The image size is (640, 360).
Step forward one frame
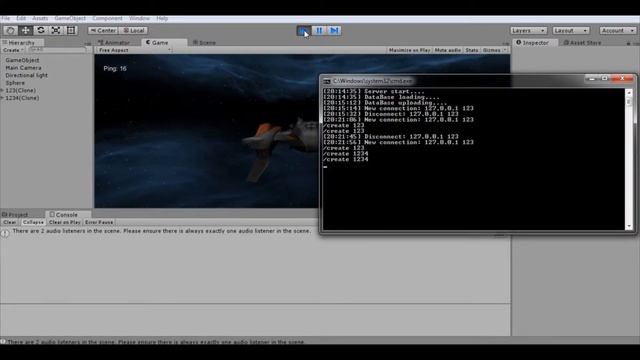coord(334,31)
